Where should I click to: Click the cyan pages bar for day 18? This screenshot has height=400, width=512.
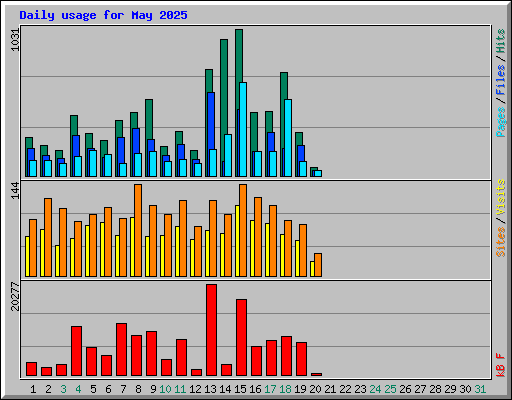[x=288, y=138]
